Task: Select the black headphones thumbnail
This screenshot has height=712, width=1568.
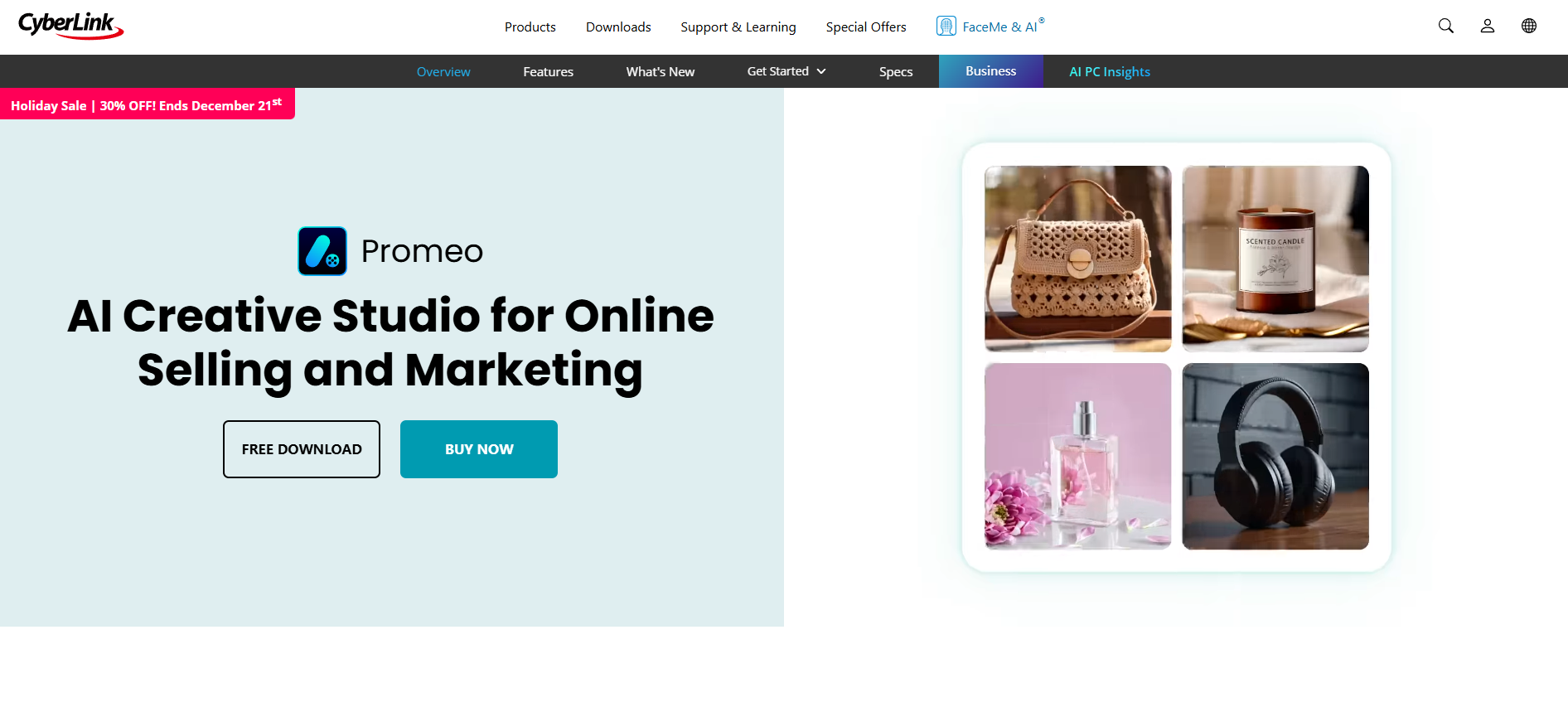Action: (x=1275, y=456)
